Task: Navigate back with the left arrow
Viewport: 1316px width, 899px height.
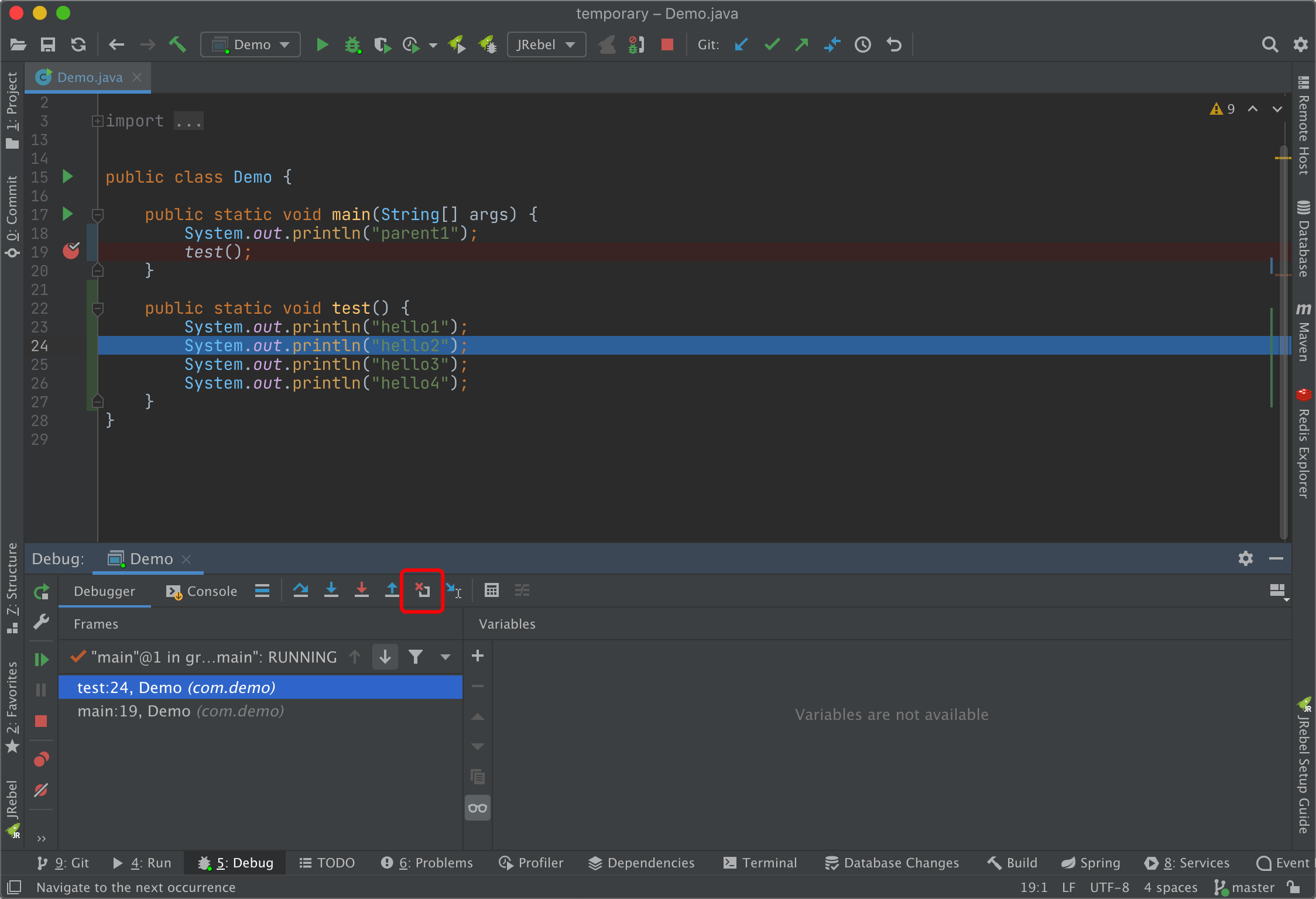Action: pyautogui.click(x=116, y=44)
